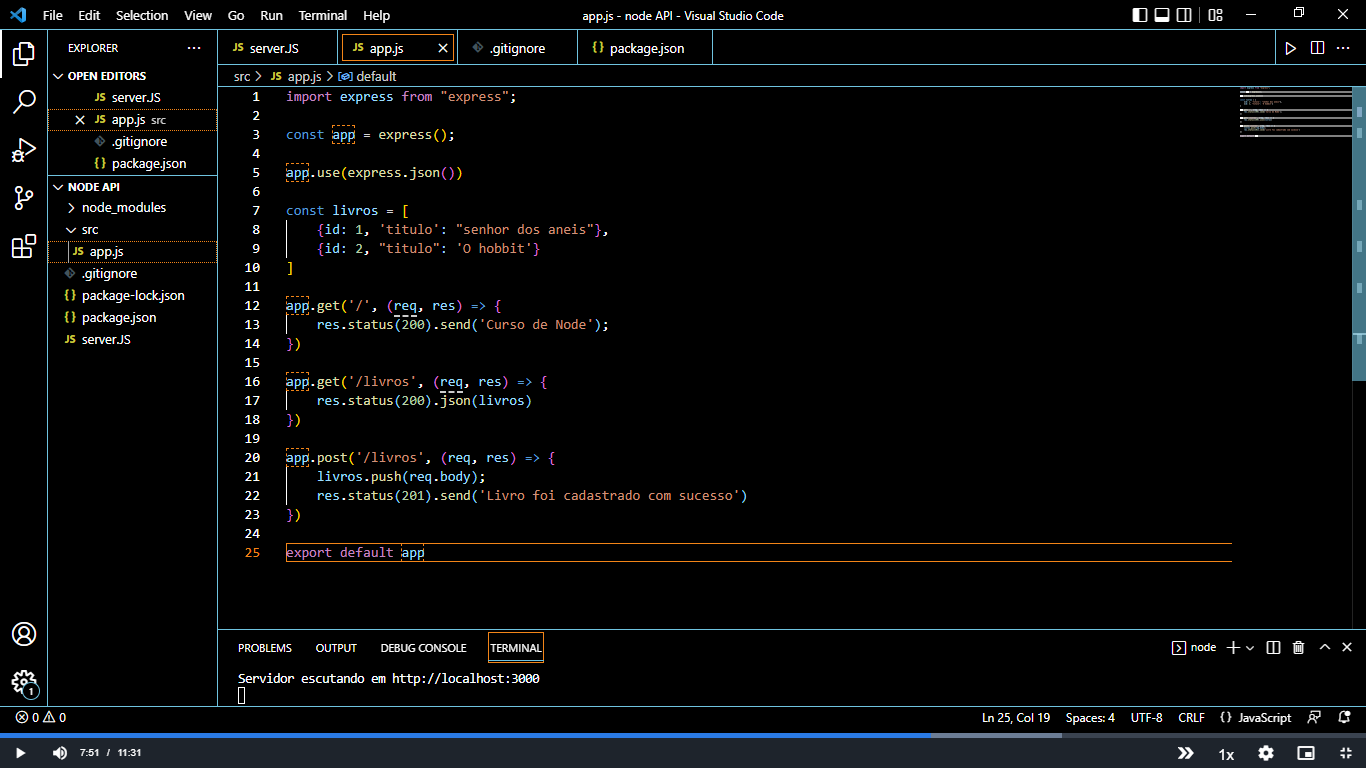Open editor More Actions ellipsis
Screen dimensions: 1366x768
pos(1344,48)
